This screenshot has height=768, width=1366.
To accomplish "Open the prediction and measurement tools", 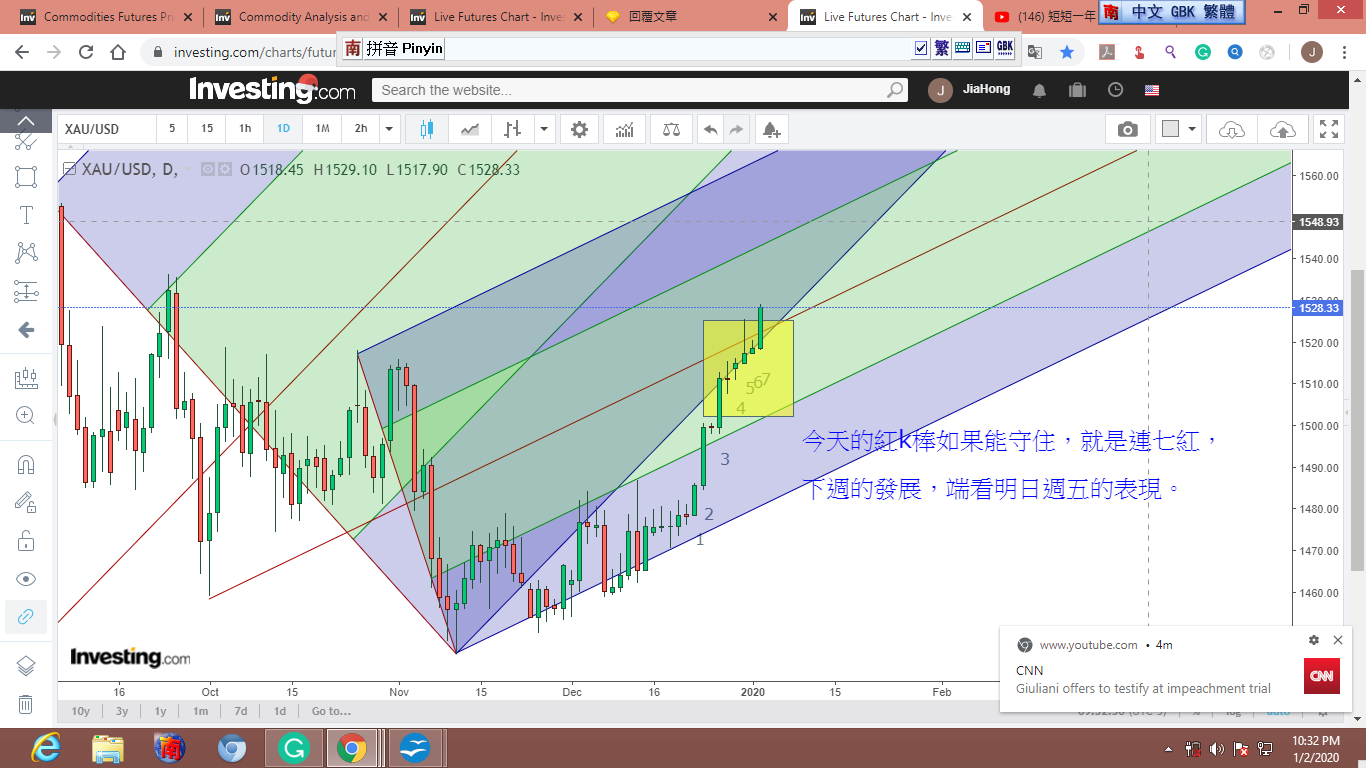I will [26, 291].
